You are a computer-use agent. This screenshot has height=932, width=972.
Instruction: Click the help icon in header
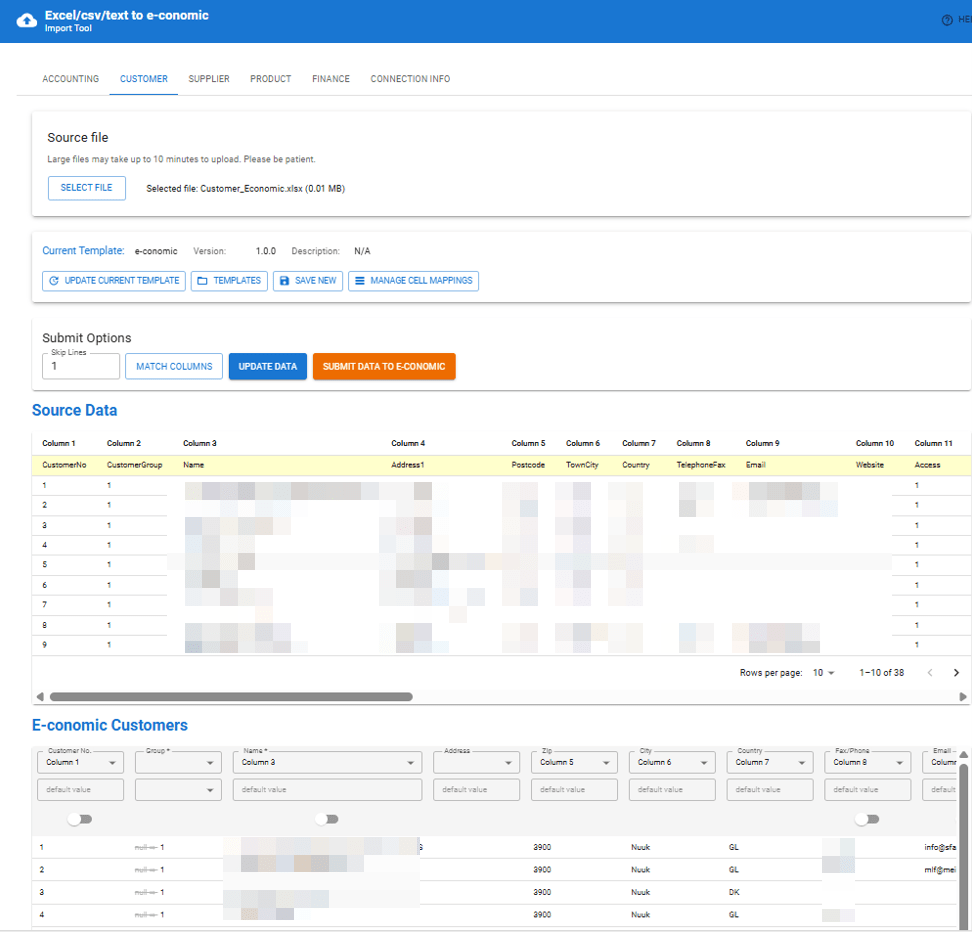click(947, 20)
